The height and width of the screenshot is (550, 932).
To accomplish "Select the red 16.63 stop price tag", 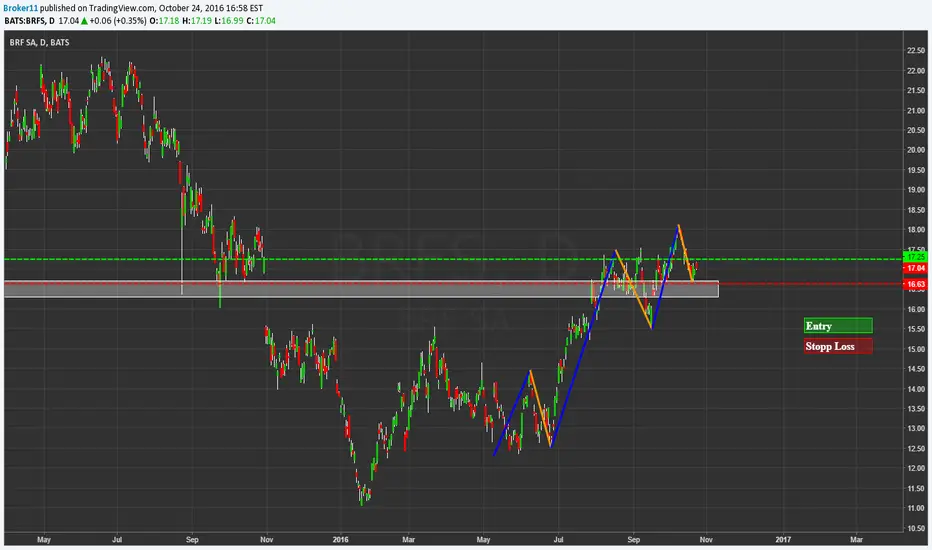I will pyautogui.click(x=915, y=284).
